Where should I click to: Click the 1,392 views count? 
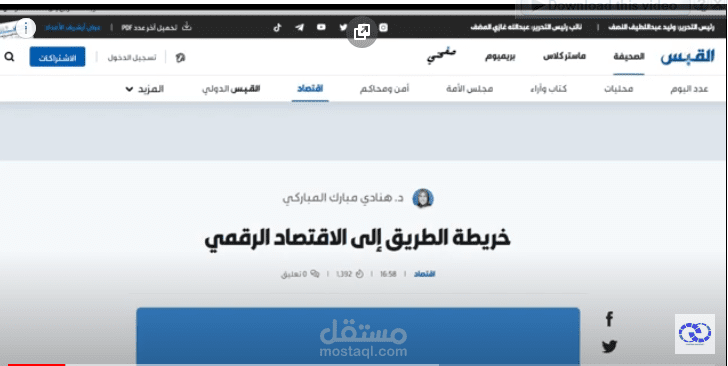click(x=344, y=274)
